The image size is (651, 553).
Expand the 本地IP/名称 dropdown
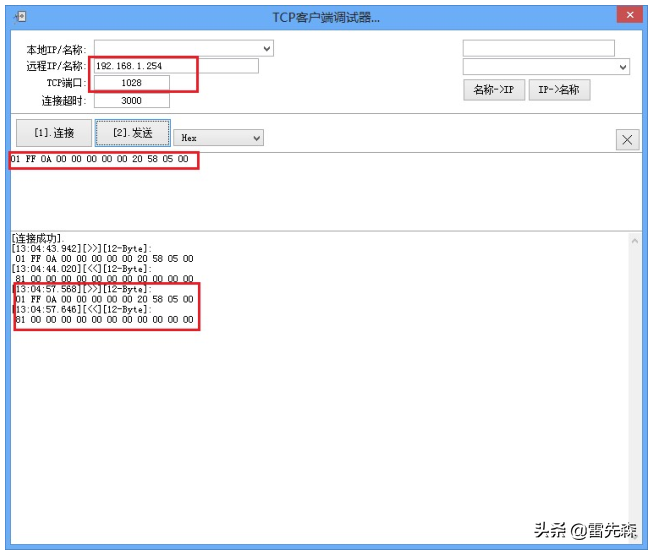[x=266, y=48]
